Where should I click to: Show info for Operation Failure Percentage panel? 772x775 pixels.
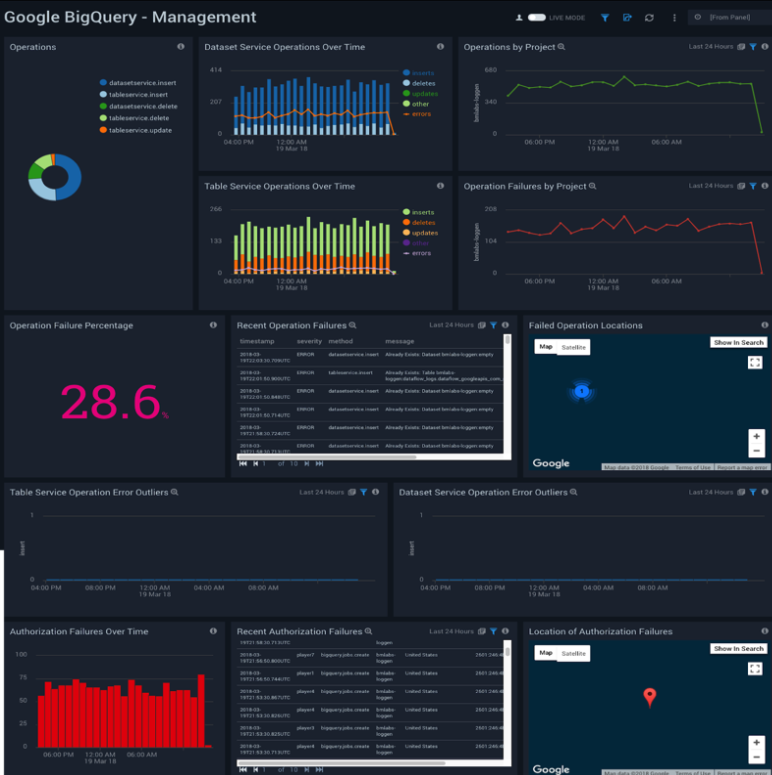tap(213, 325)
